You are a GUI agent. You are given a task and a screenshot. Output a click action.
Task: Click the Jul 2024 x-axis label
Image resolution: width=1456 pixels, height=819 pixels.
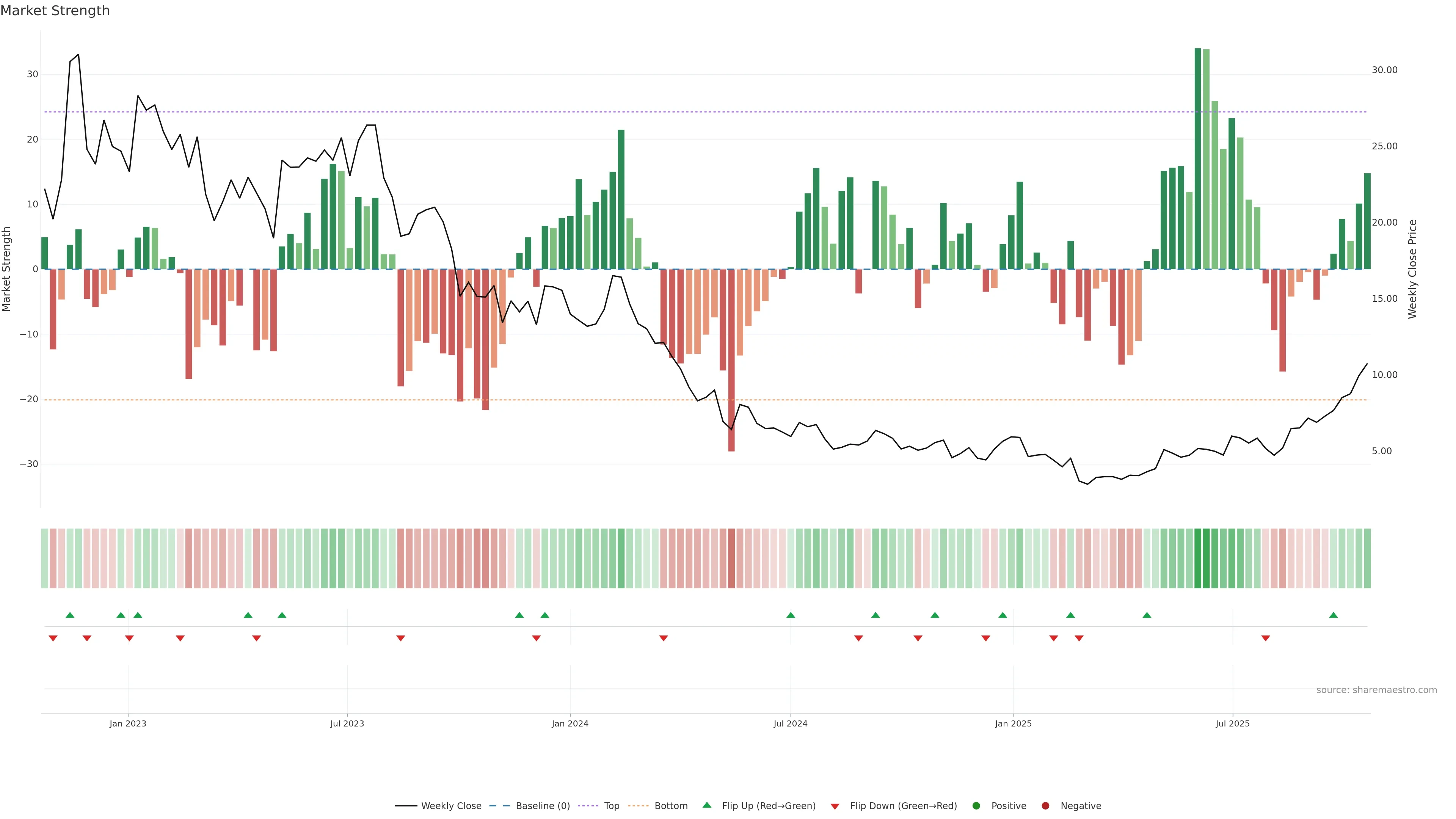coord(790,723)
